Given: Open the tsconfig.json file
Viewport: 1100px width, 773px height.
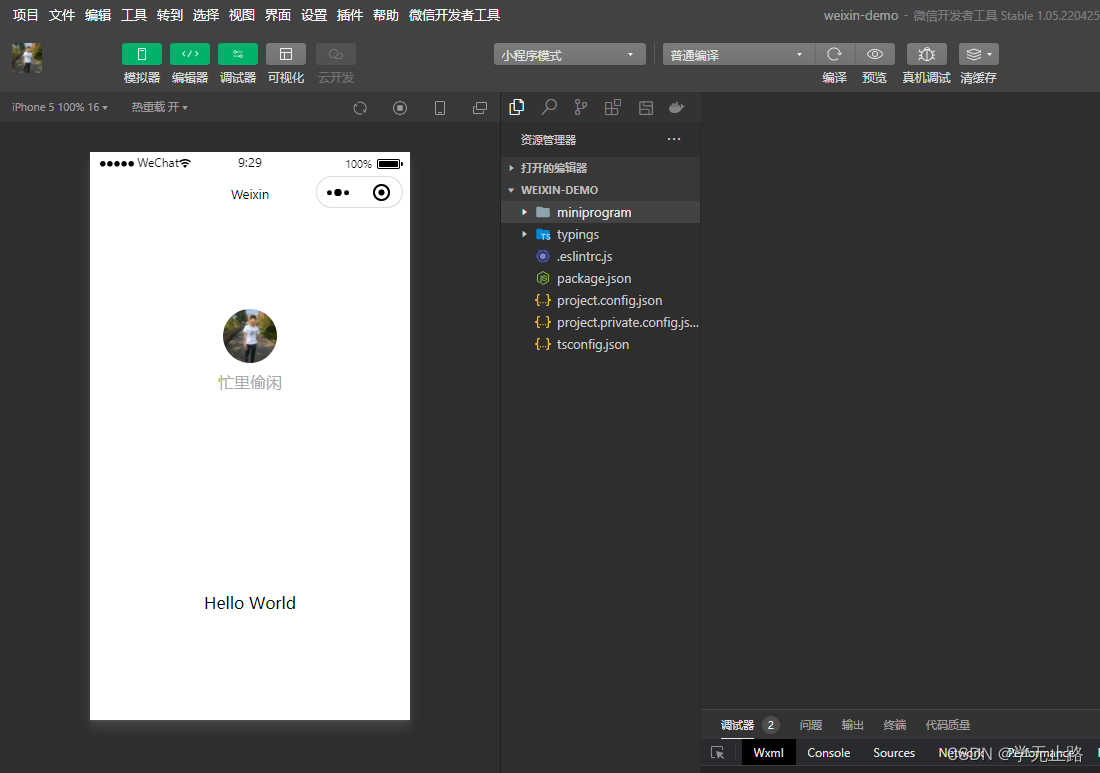Looking at the screenshot, I should click(601, 344).
